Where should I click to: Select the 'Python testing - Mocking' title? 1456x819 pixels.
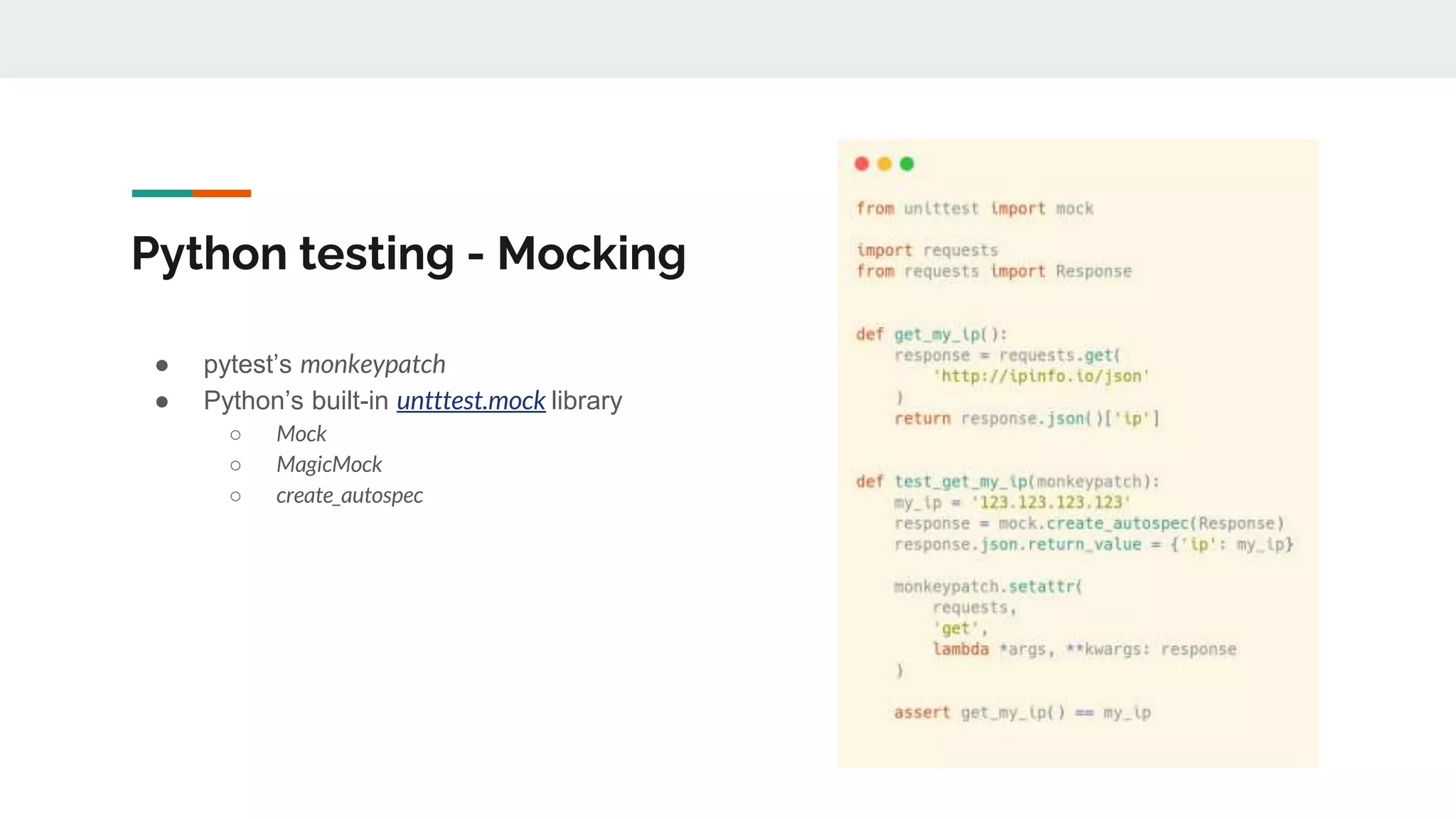pos(409,254)
